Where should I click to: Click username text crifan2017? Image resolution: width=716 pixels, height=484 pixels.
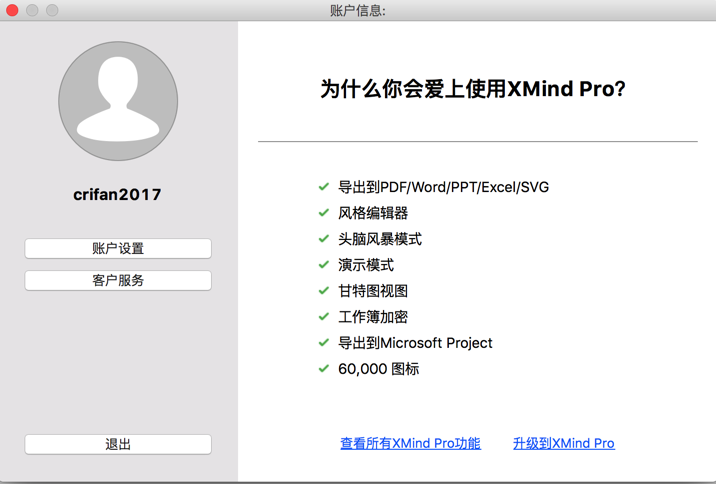pos(117,195)
